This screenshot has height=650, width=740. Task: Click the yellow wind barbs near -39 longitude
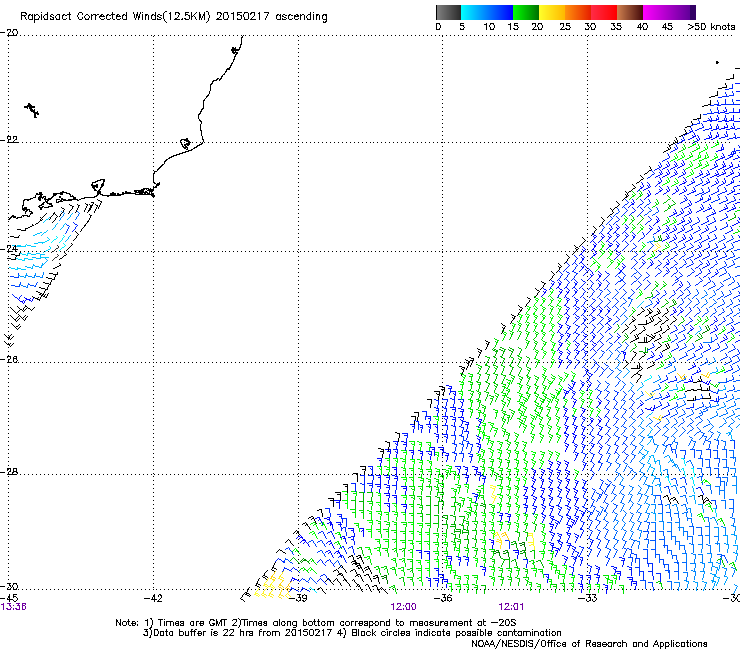[273, 585]
